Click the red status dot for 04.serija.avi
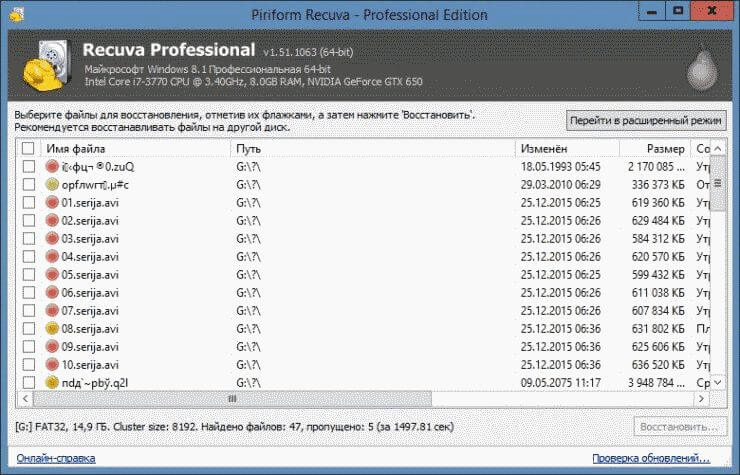Screen dimensions: 740x475 [x=52, y=256]
